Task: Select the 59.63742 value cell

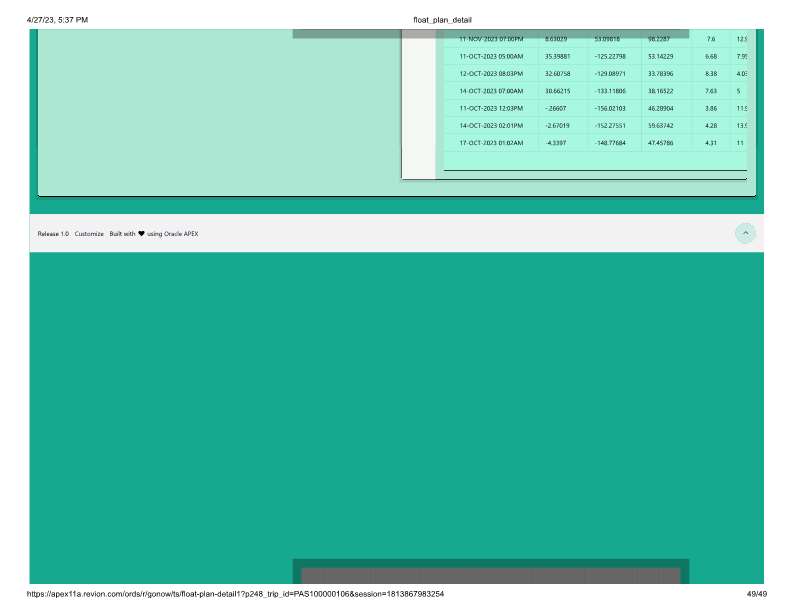Action: (x=661, y=125)
